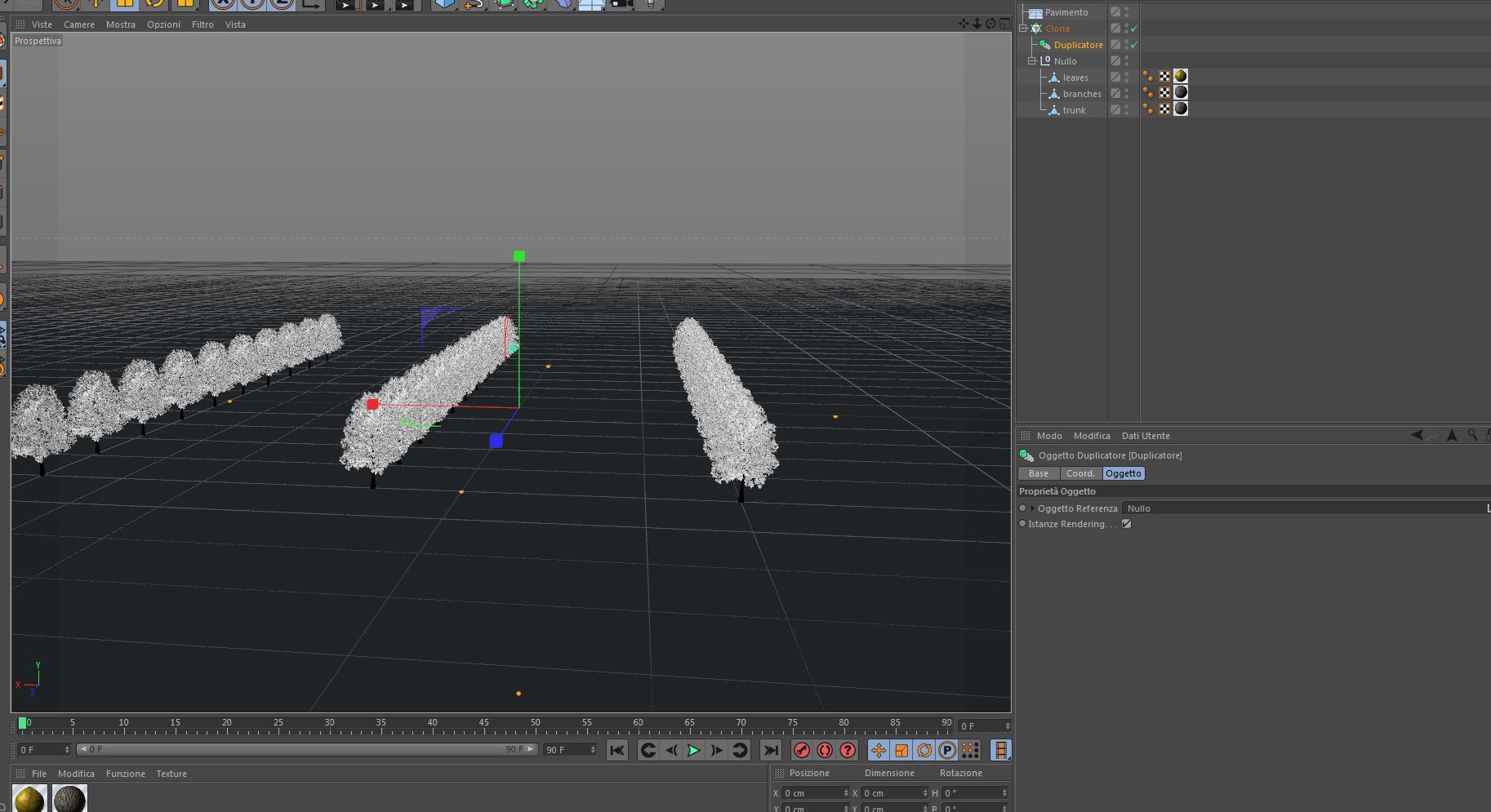The width and height of the screenshot is (1491, 812).
Task: Click the red question-mark keyframe selection icon
Action: [x=848, y=750]
